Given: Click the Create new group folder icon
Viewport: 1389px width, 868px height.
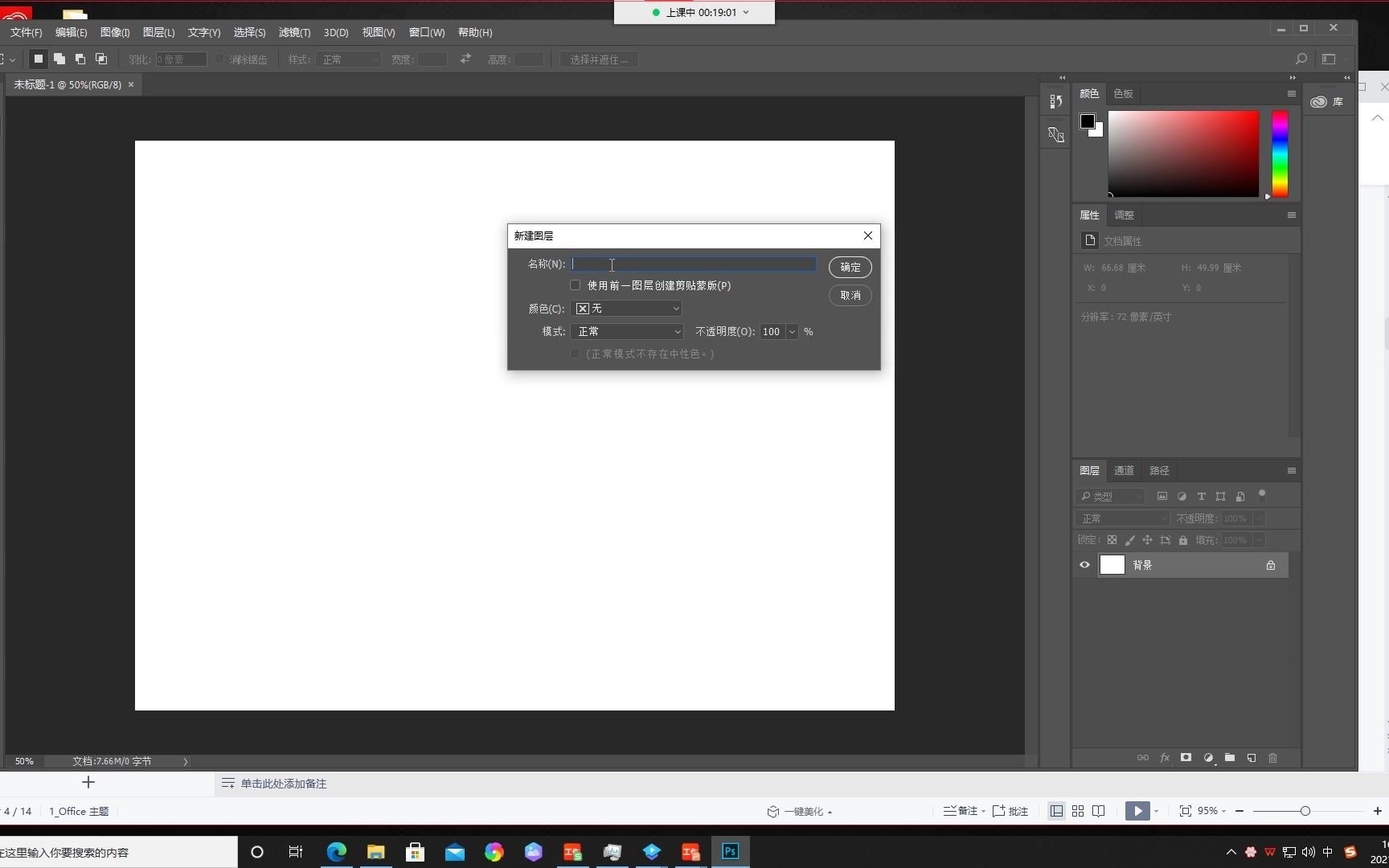Looking at the screenshot, I should 1230,758.
